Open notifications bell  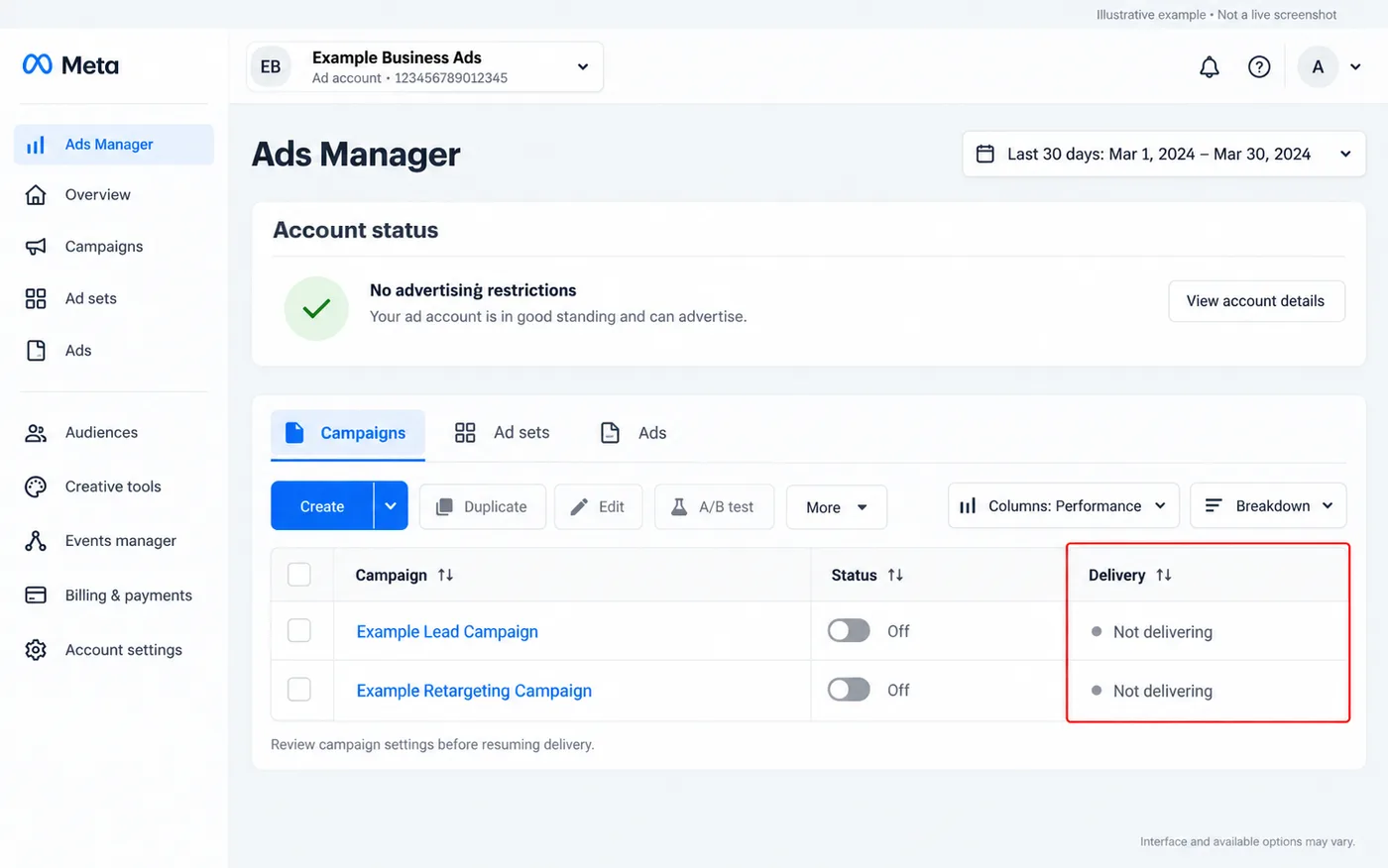tap(1210, 67)
